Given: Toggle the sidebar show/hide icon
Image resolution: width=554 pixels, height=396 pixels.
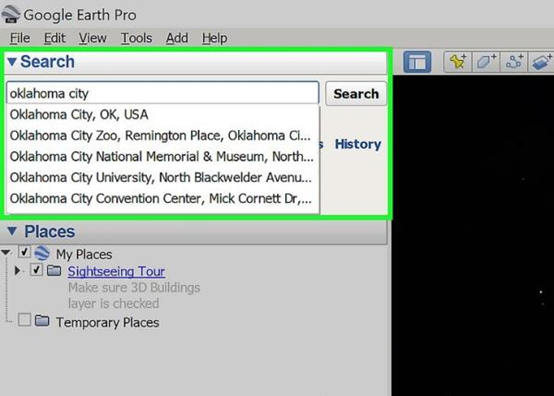Looking at the screenshot, I should pos(417,62).
